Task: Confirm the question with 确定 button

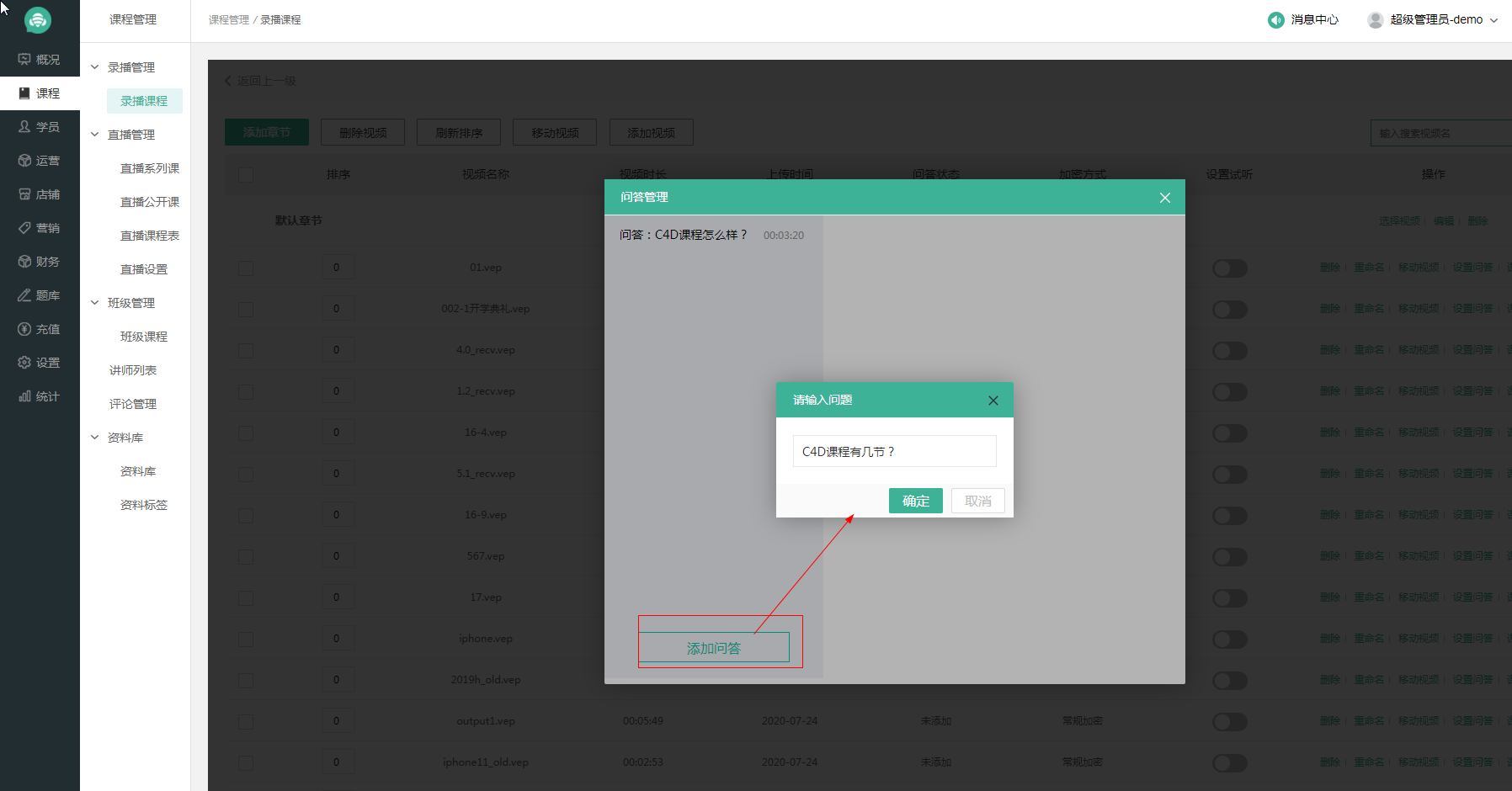Action: pos(915,501)
